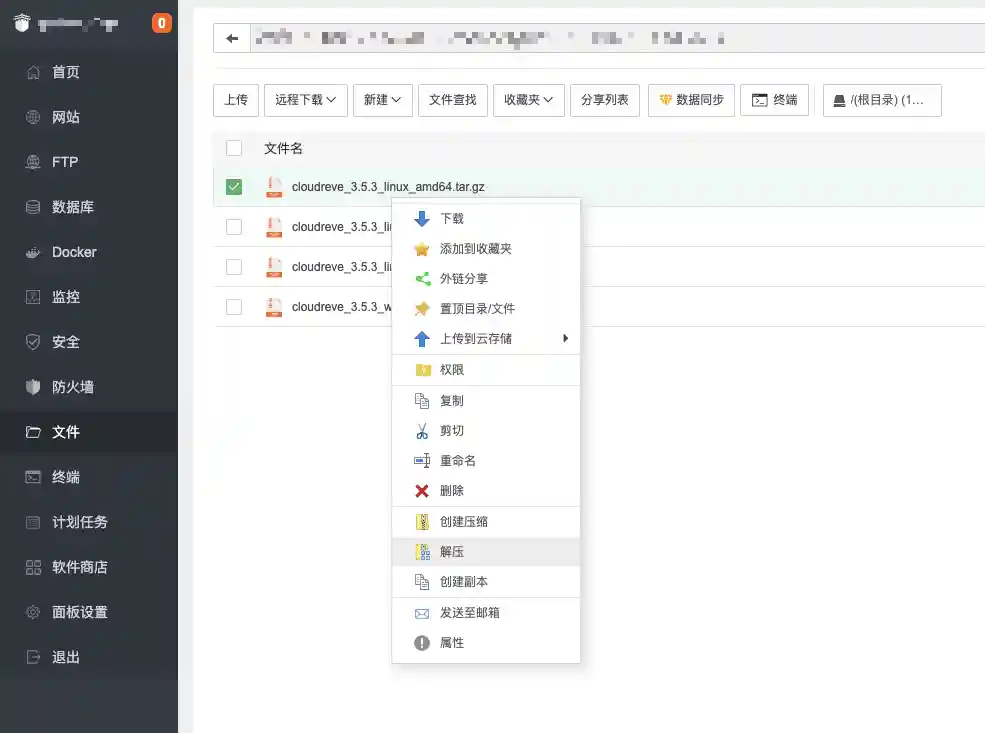Viewport: 985px width, 733px height.
Task: Uncheck the selected cloudreve_3.5.3_linux_amd64.tar.gz file
Action: point(233,187)
